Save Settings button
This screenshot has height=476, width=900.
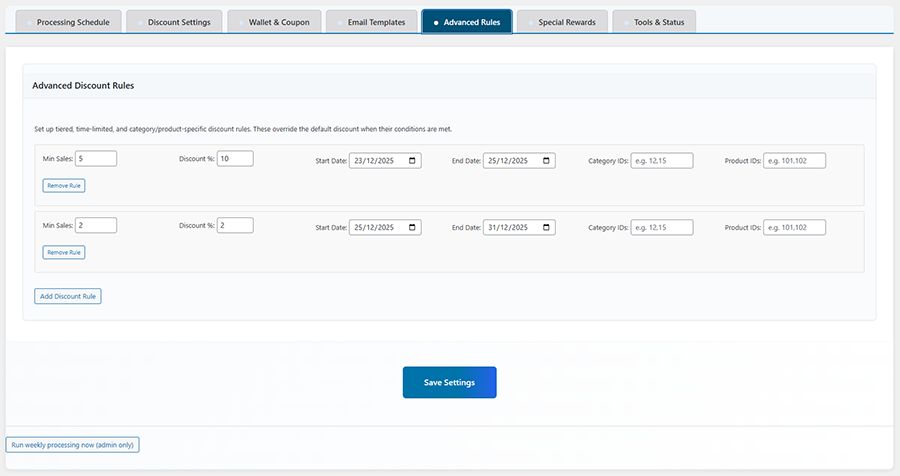click(449, 382)
